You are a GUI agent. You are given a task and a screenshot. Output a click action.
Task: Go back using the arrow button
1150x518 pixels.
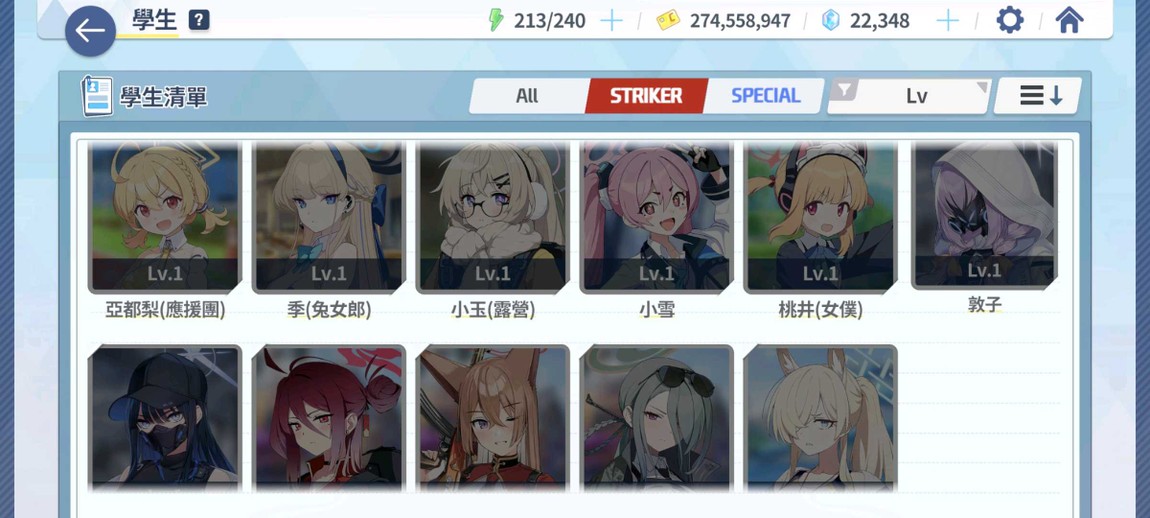point(90,31)
